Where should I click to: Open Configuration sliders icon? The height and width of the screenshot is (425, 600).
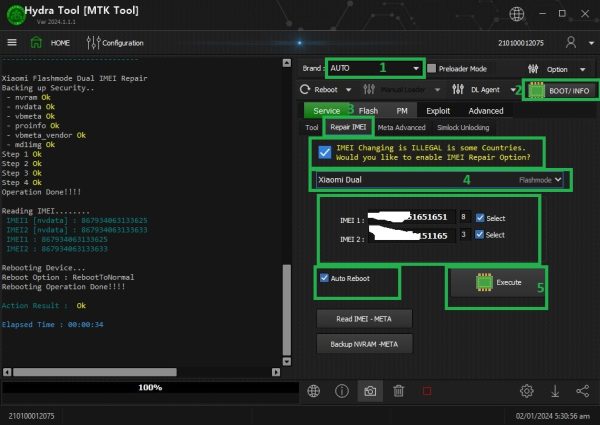pyautogui.click(x=93, y=42)
